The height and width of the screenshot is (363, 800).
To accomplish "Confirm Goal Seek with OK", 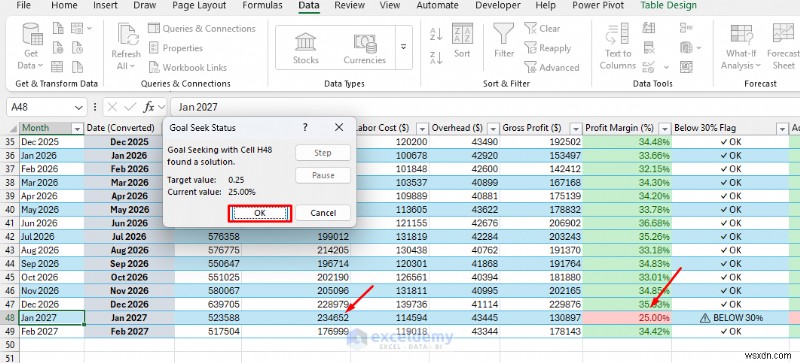I will tap(260, 213).
